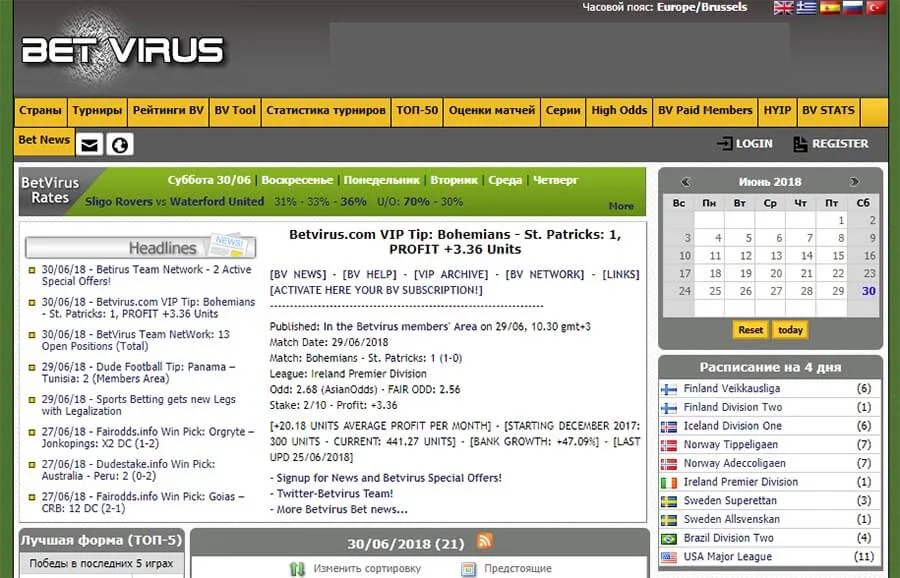Click calendar Reset button

(750, 330)
